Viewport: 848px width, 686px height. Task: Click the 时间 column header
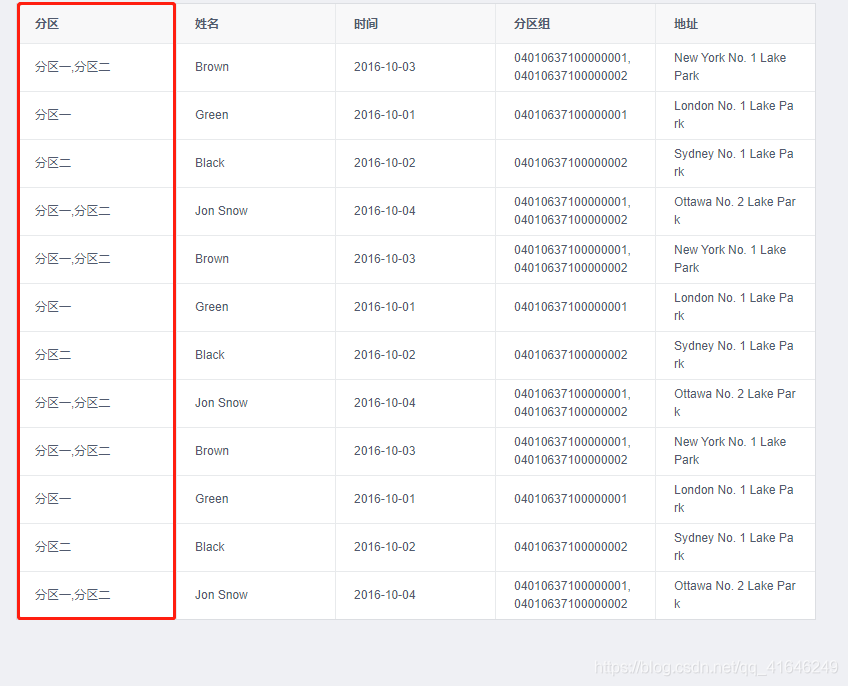coord(366,23)
